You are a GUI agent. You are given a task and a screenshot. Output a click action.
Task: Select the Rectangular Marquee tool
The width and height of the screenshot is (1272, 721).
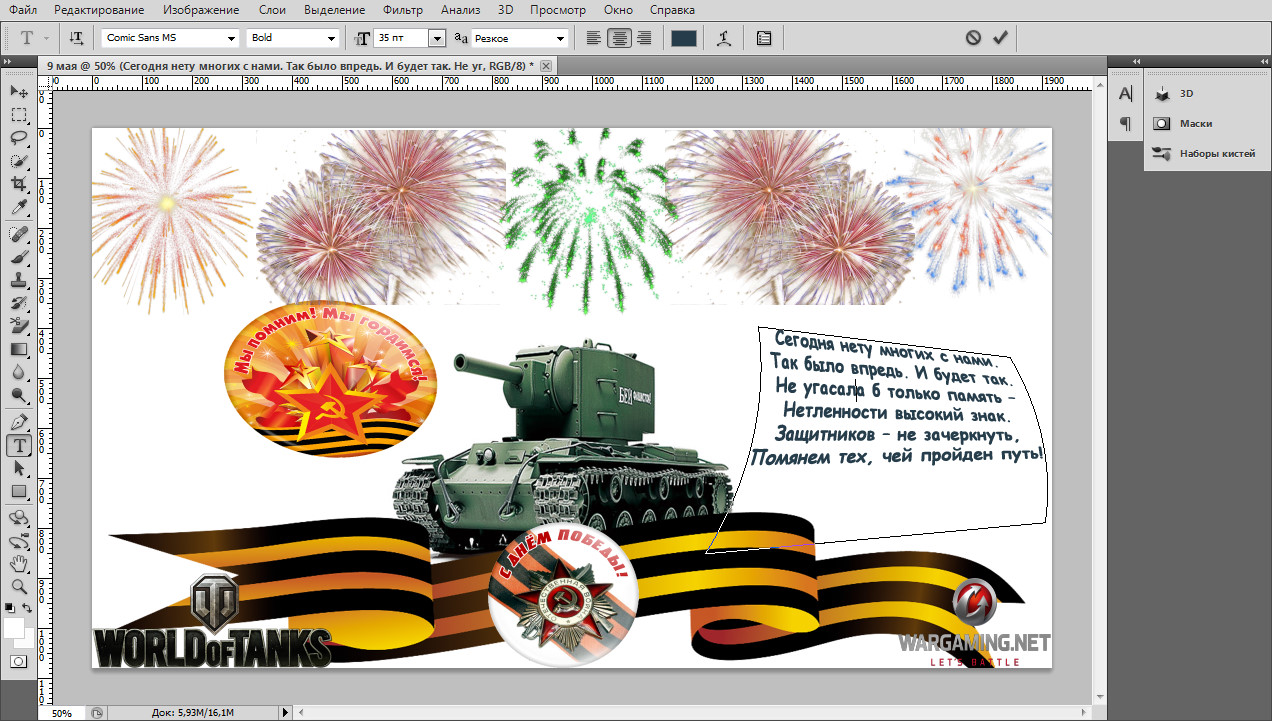(18, 115)
